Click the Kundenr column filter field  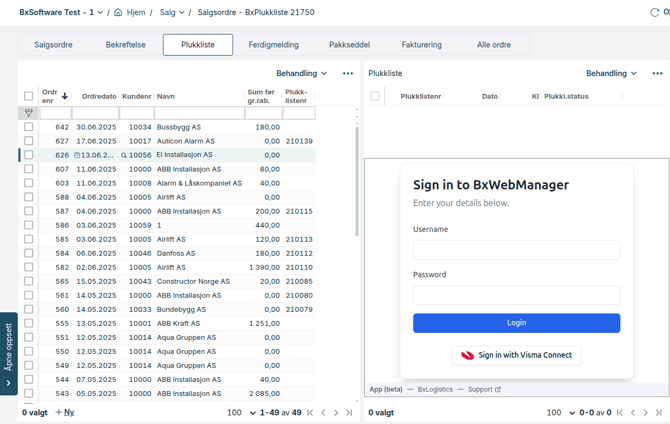(137, 113)
